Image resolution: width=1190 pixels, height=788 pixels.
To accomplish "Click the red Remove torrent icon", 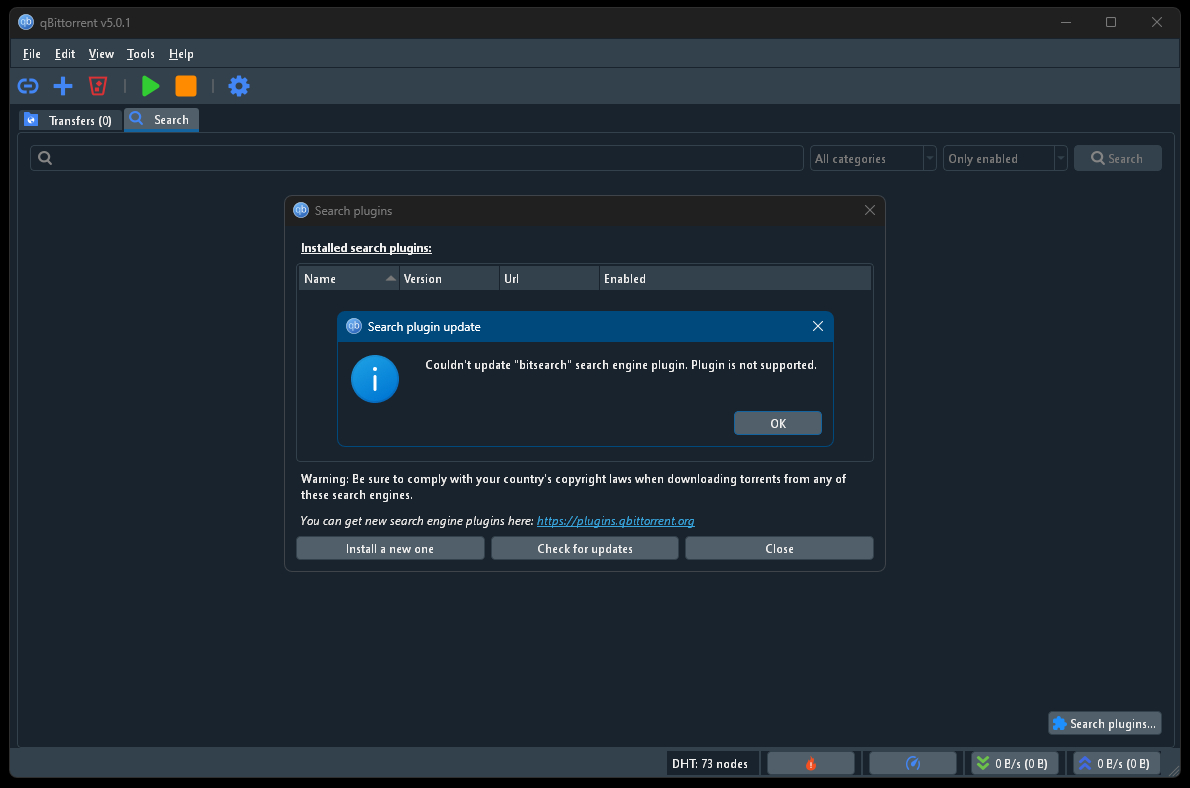I will 98,86.
